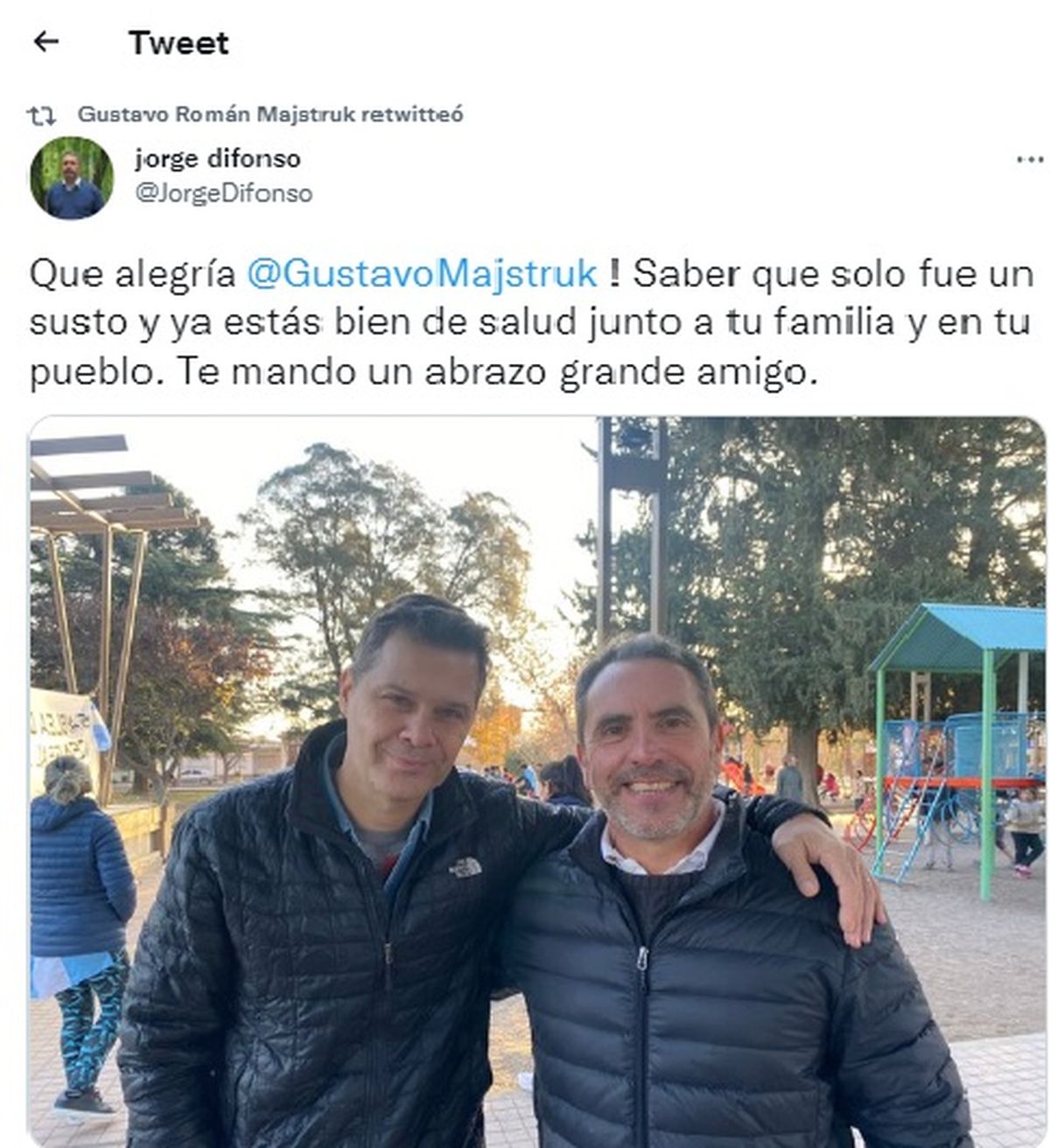Screen dimensions: 1050x1148
Task: Open Gustavo Román Majstruk retwitteó link
Action: click(270, 114)
